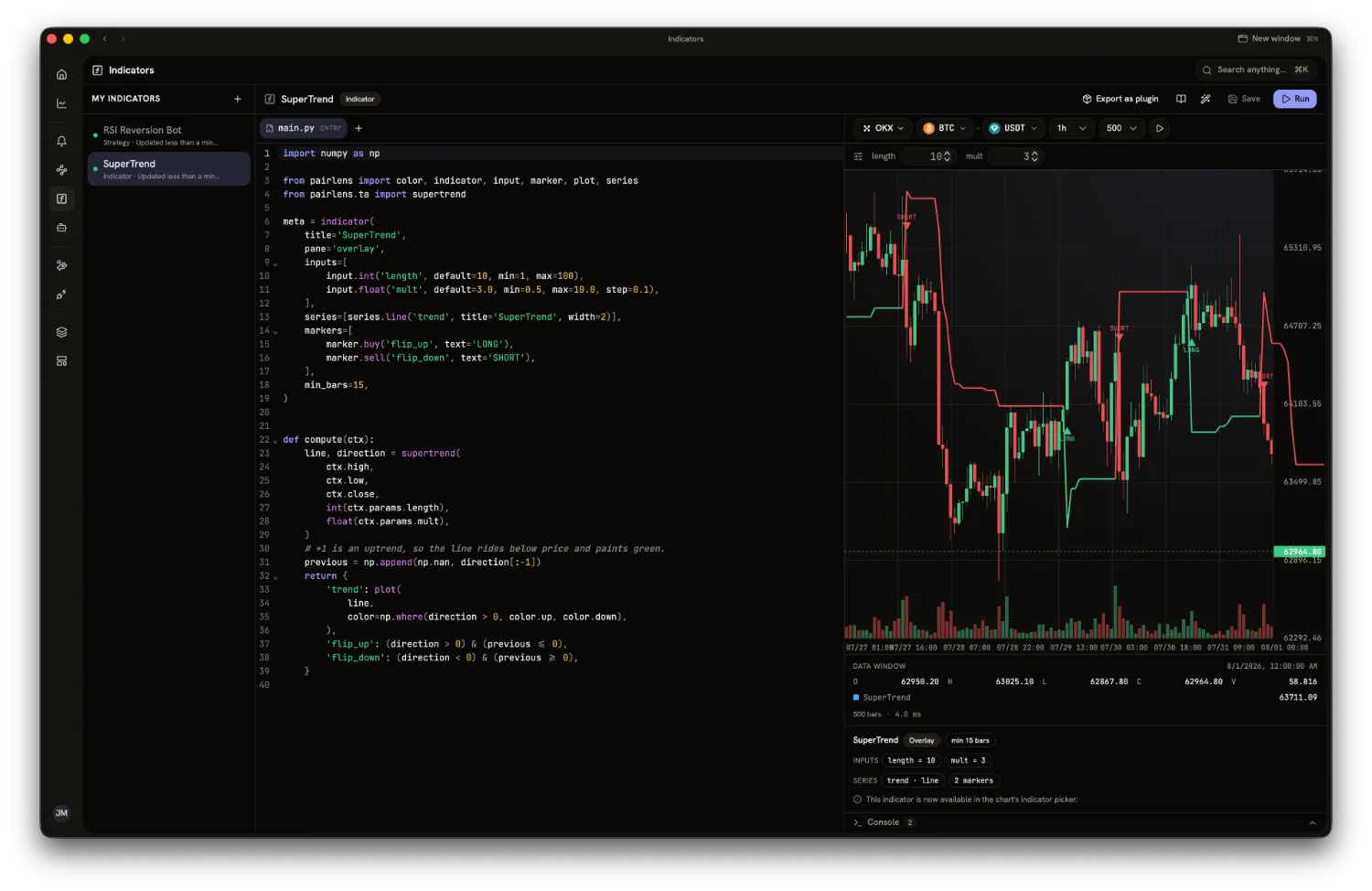Click the chart replay play icon

tap(1160, 128)
